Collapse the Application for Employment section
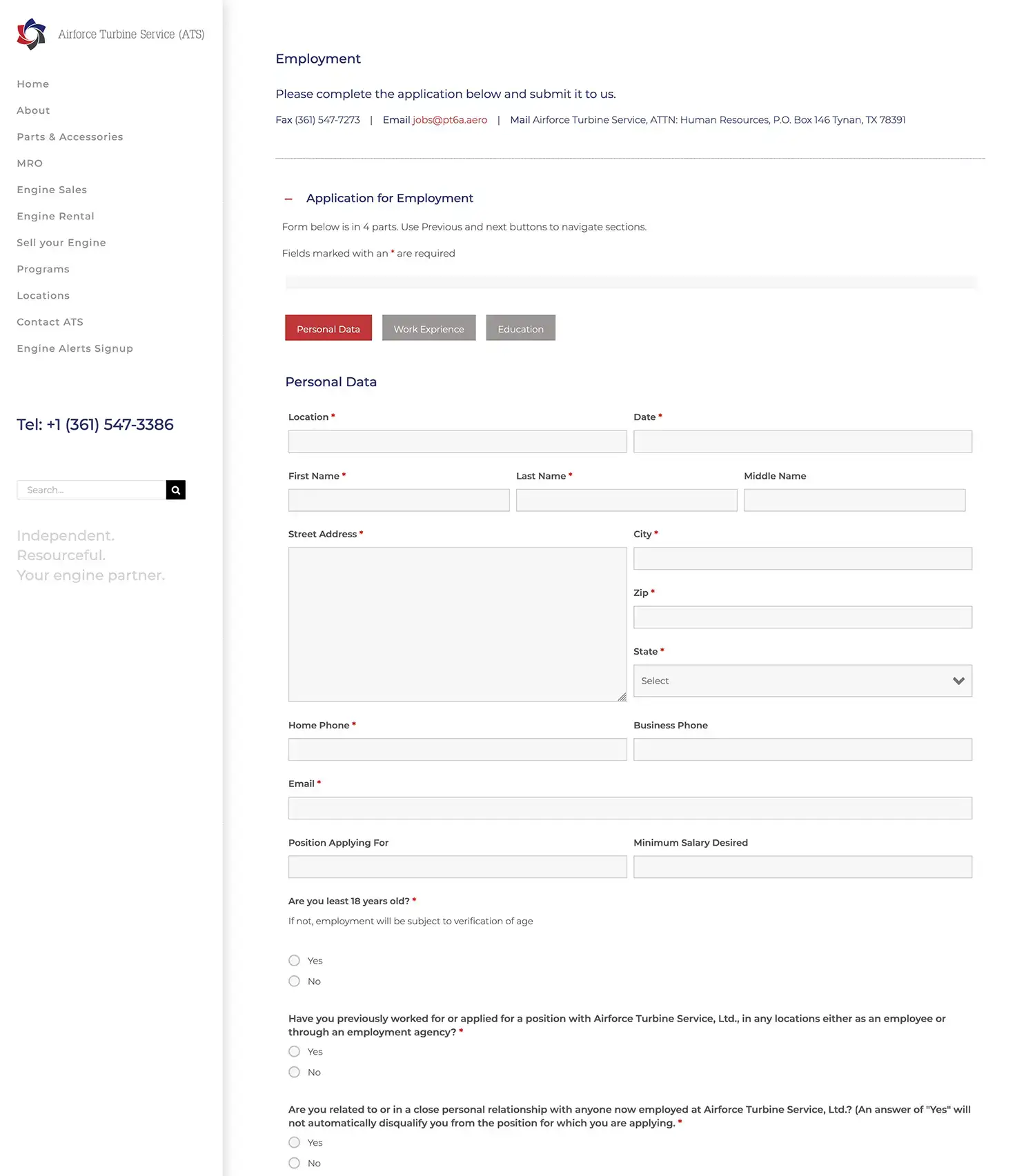This screenshot has height=1176, width=1035. coord(288,199)
